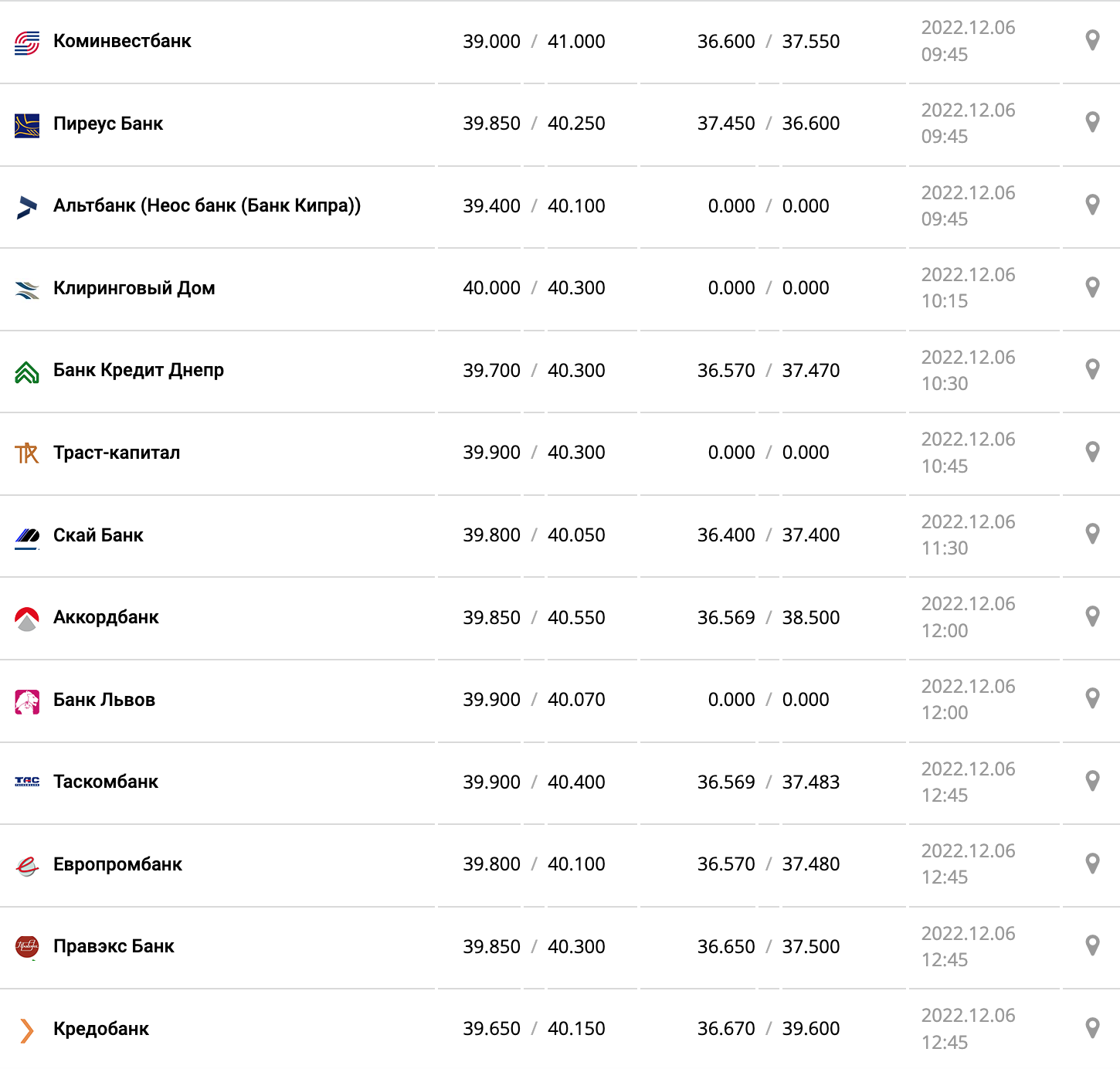Click the Коминвестбанк logo icon
This screenshot has height=1069, width=1120.
[27, 42]
